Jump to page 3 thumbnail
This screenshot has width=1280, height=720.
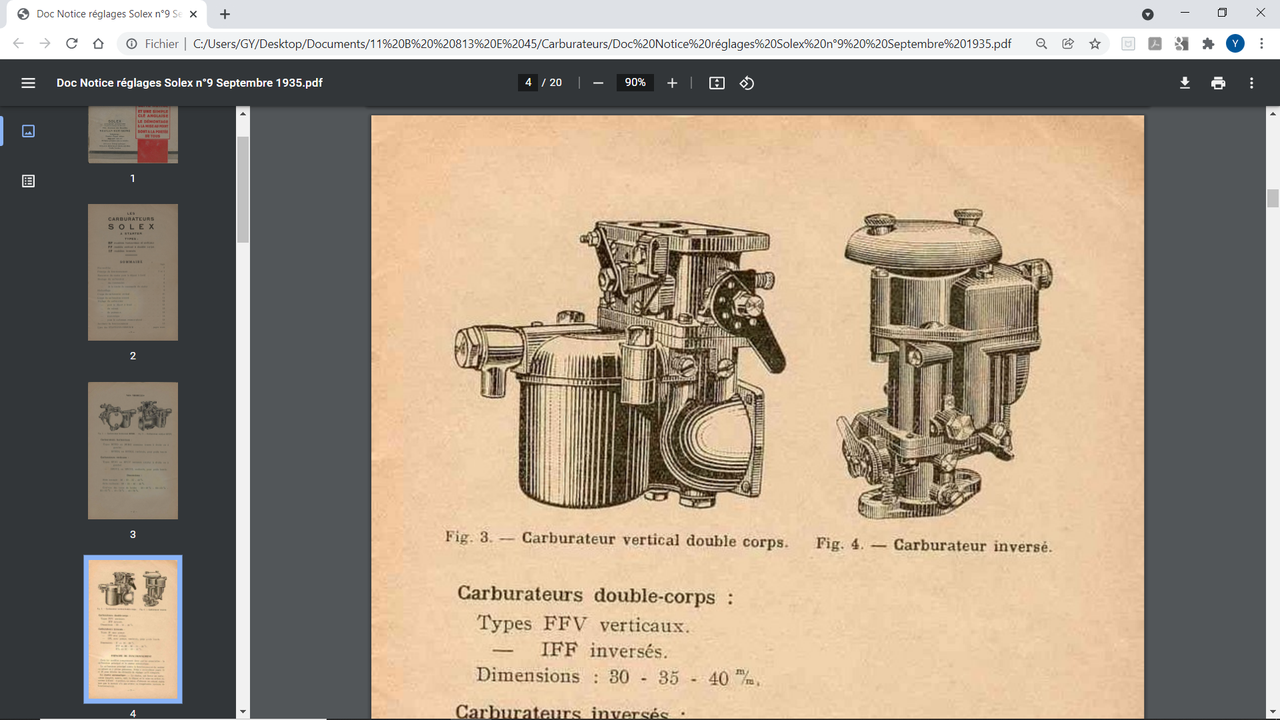click(x=133, y=450)
